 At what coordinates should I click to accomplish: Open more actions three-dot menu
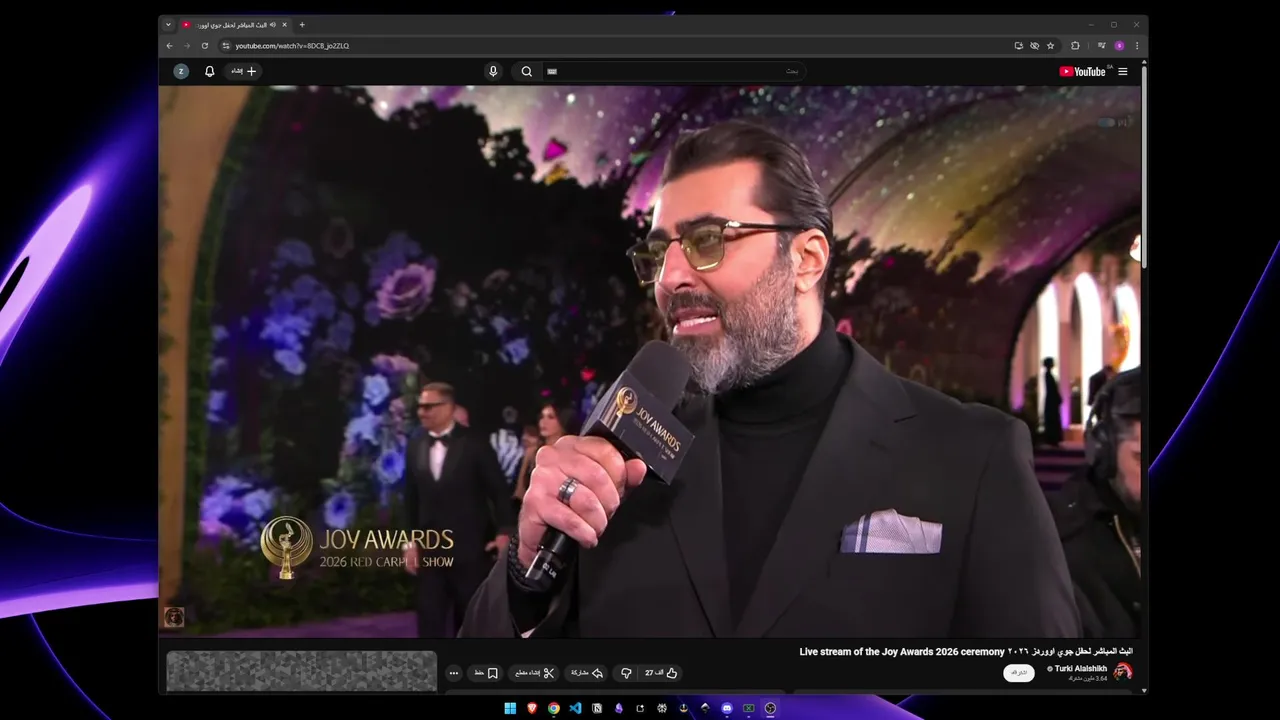[454, 673]
